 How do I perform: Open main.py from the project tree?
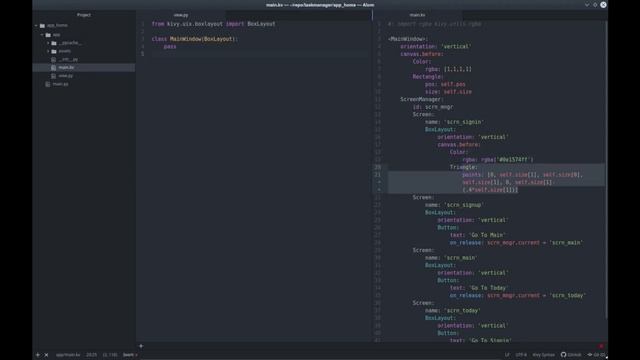pyautogui.click(x=60, y=84)
